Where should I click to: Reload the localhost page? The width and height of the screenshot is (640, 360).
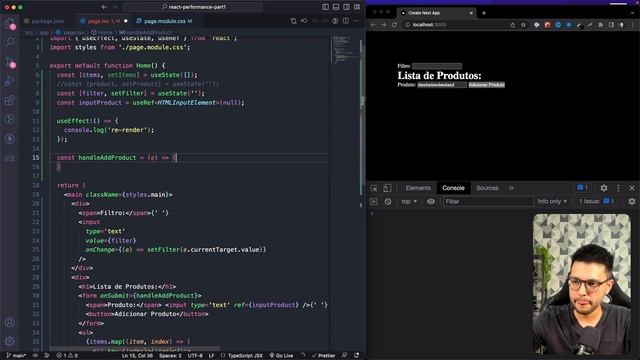click(x=394, y=25)
